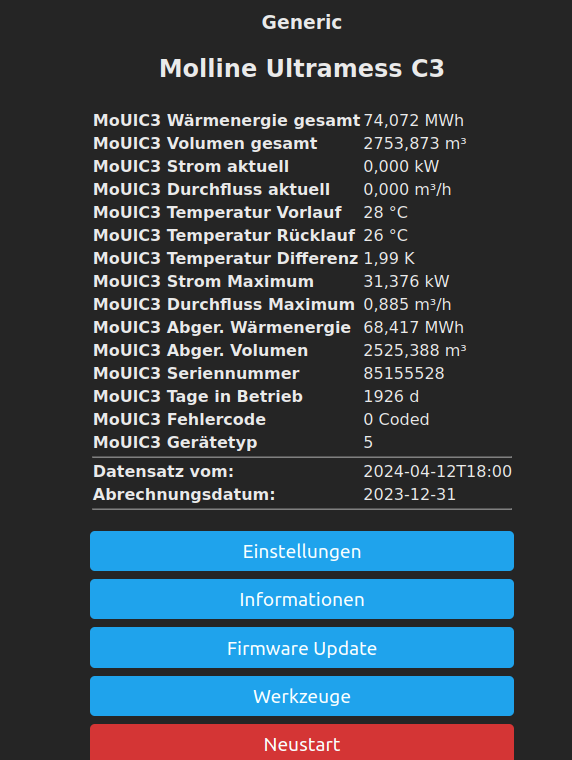Click the red Neustart button
The width and height of the screenshot is (572, 760).
coord(302,743)
